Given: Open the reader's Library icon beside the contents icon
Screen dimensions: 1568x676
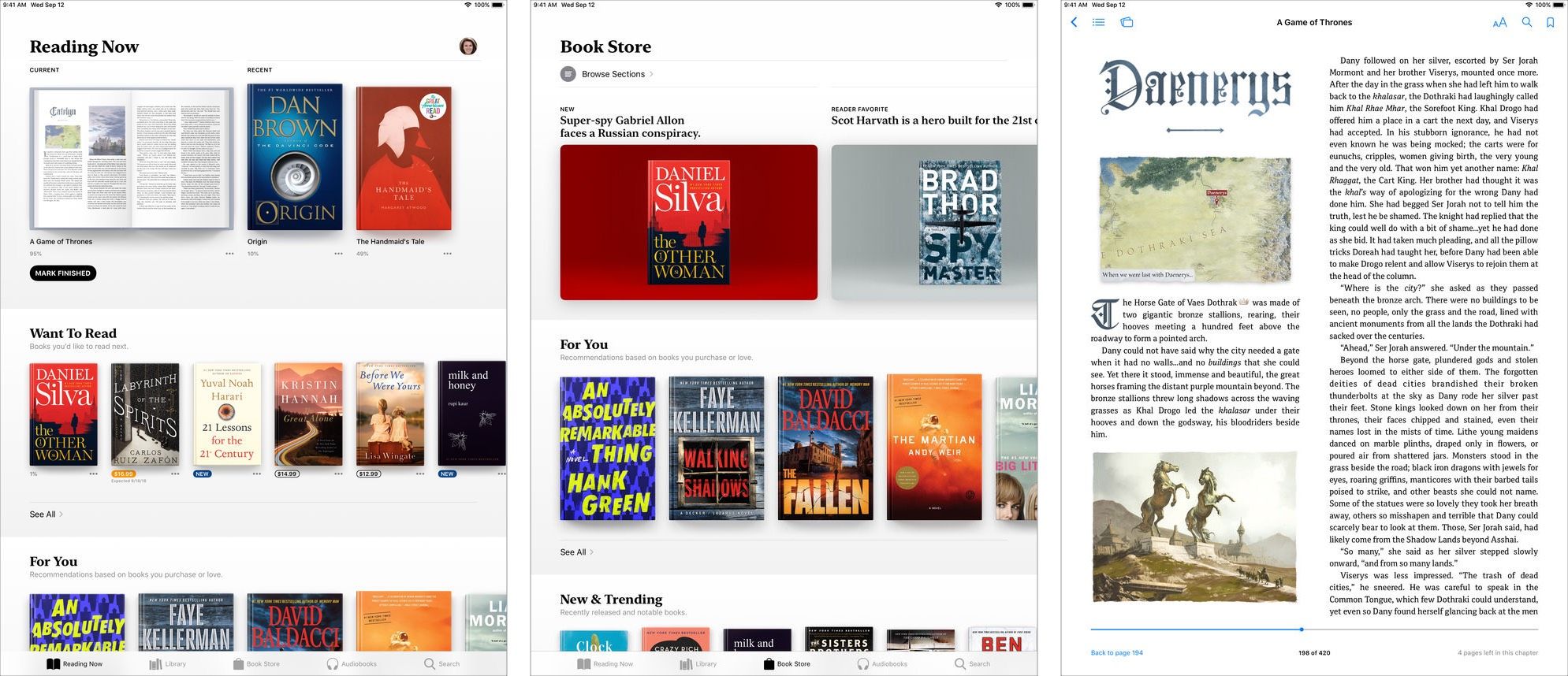Looking at the screenshot, I should coord(1127,22).
